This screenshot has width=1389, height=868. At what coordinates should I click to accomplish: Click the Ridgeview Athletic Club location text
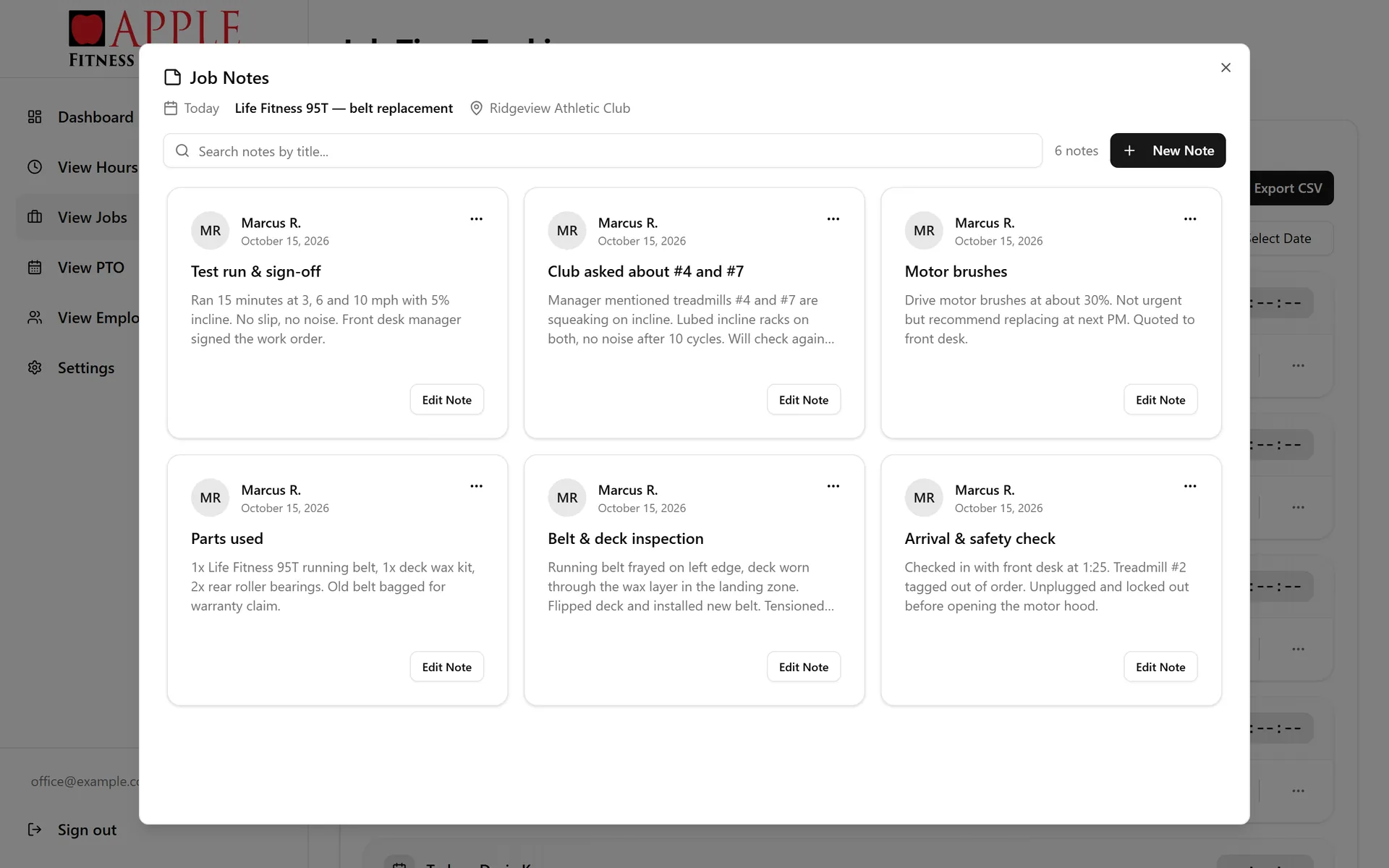coord(559,108)
